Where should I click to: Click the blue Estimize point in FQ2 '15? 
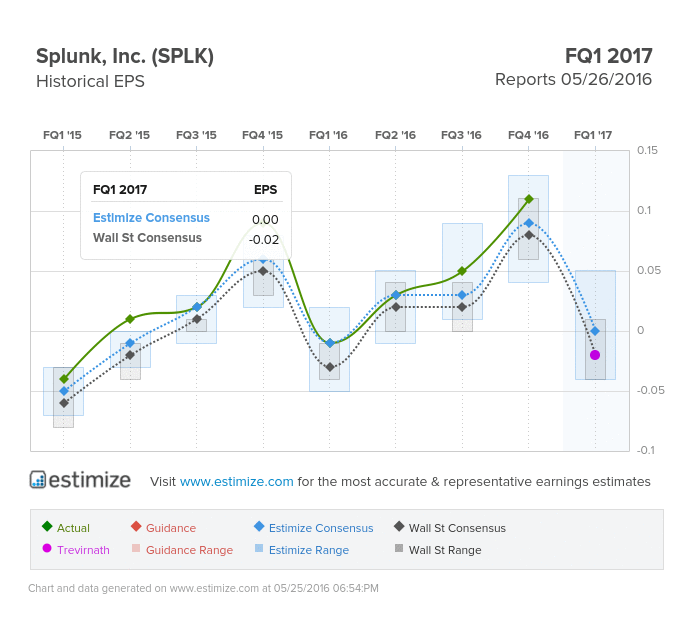click(x=130, y=343)
